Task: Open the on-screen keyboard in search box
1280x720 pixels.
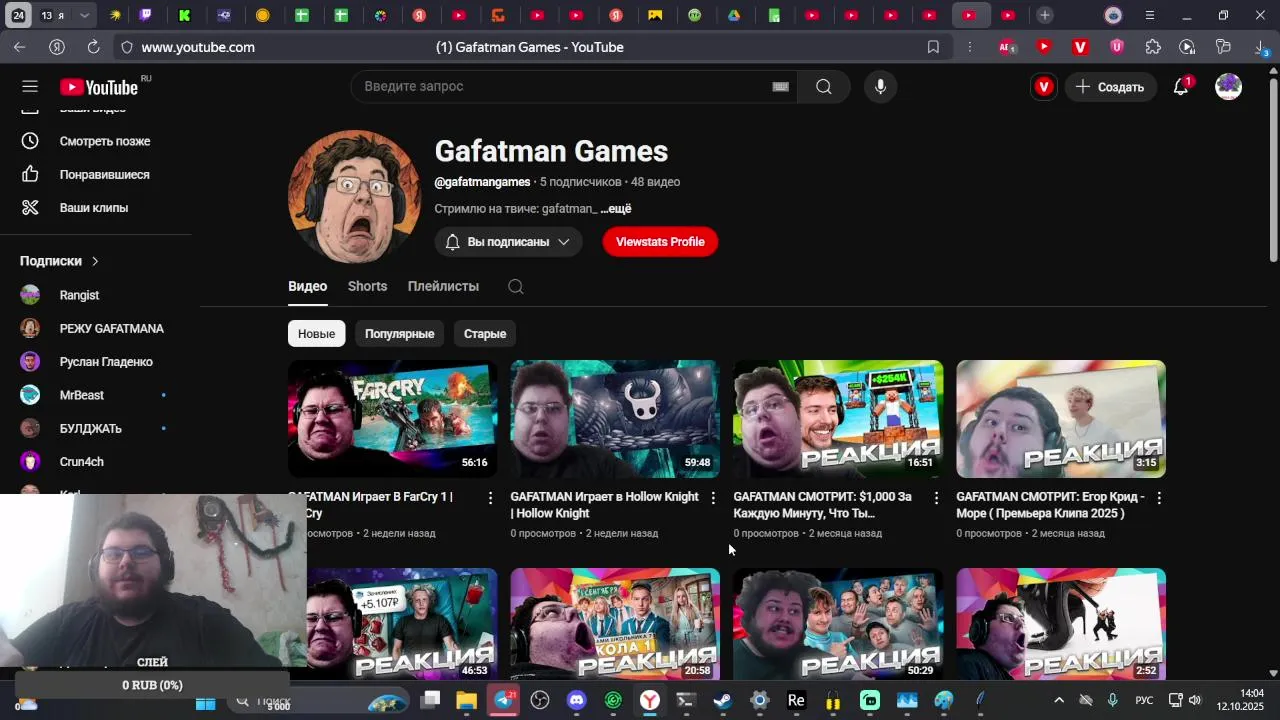Action: (781, 87)
